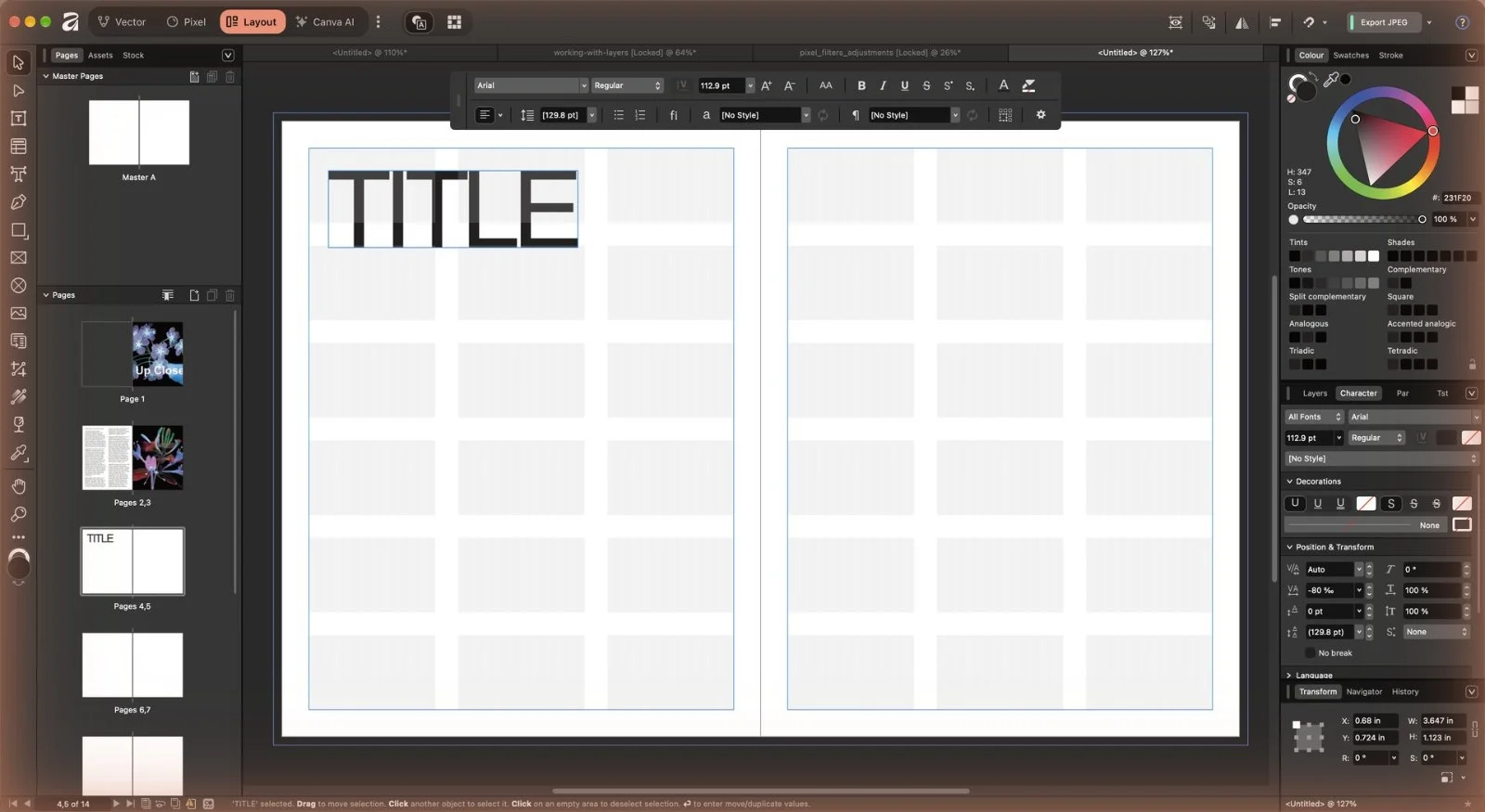
Task: Toggle Strikethrough in the context toolbar
Action: coord(926,85)
